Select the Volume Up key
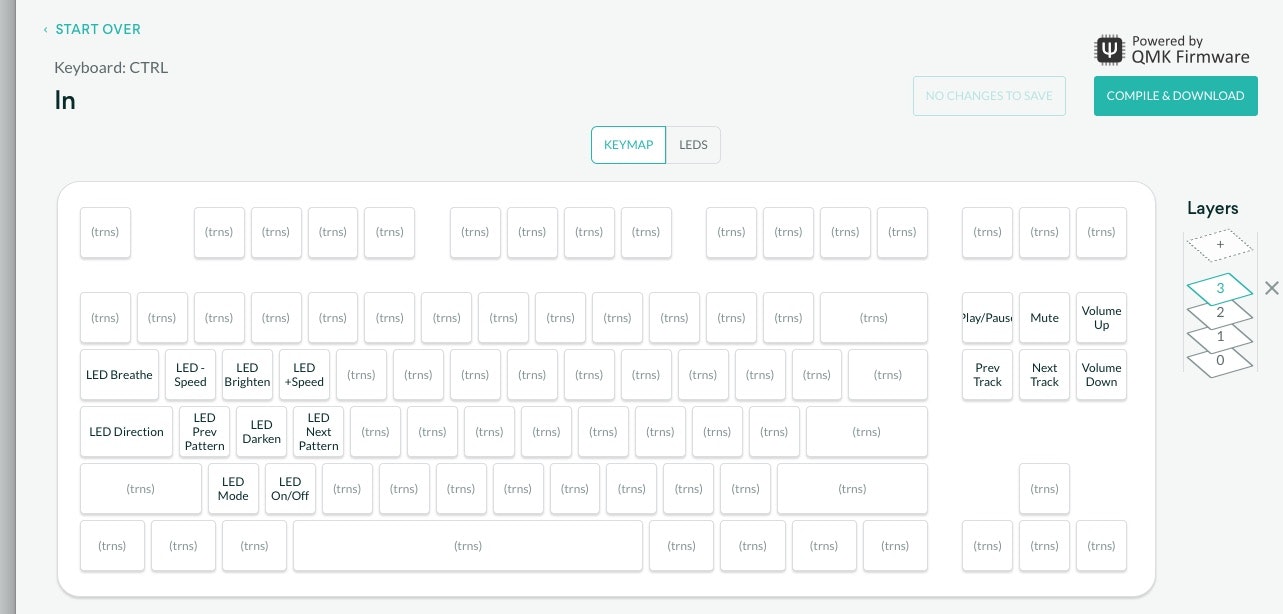Screen dimensions: 1283x614 [1101, 318]
